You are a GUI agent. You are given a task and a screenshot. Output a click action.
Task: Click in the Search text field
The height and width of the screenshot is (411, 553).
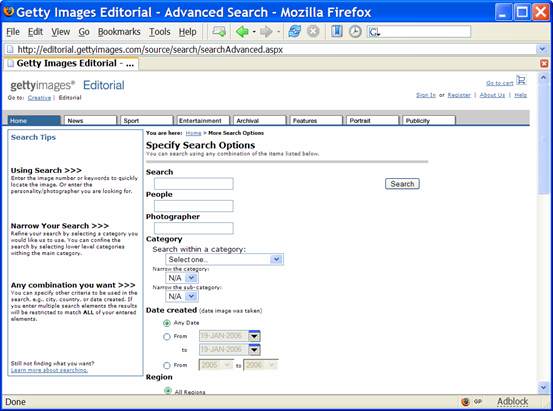click(x=194, y=184)
